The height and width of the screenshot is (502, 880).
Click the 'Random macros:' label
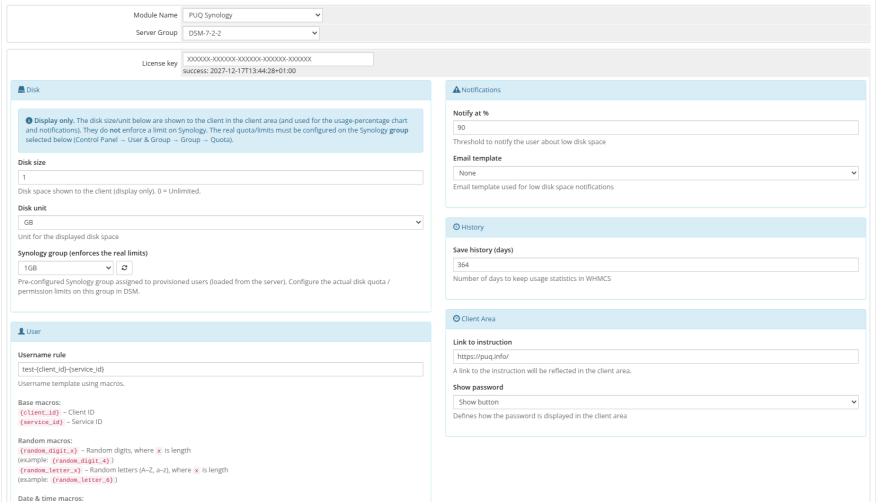pyautogui.click(x=45, y=441)
